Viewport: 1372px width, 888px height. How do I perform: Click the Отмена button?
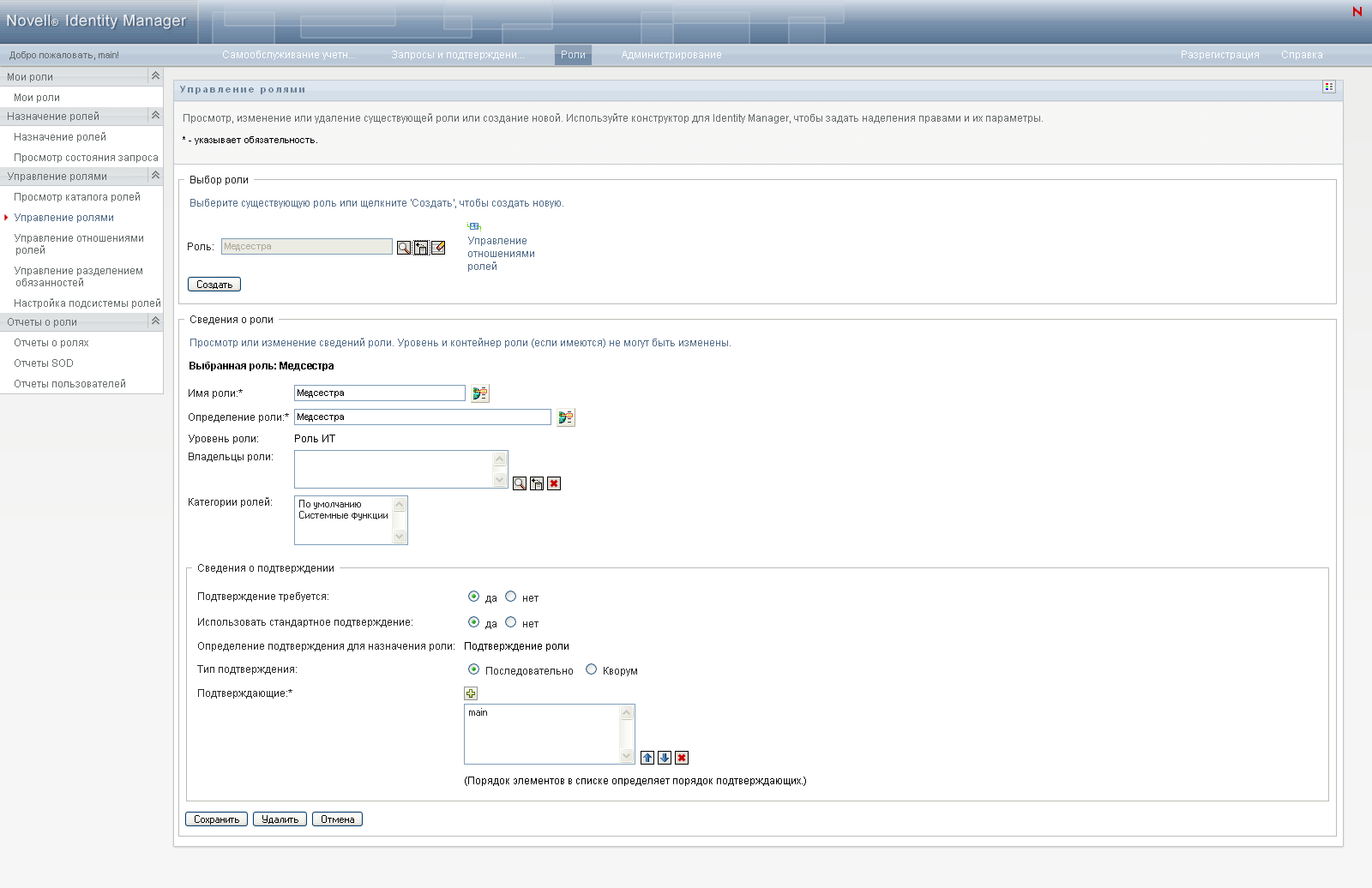coord(337,819)
